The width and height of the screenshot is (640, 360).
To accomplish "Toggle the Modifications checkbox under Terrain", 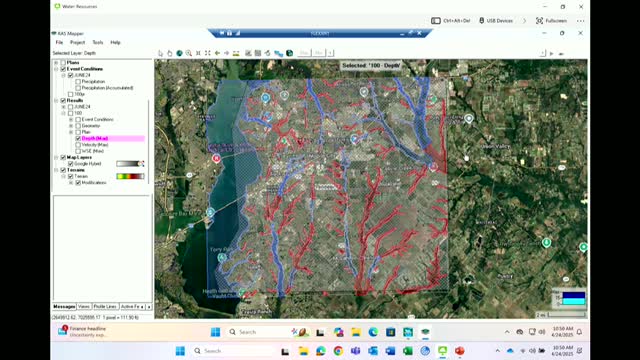I will click(x=78, y=182).
